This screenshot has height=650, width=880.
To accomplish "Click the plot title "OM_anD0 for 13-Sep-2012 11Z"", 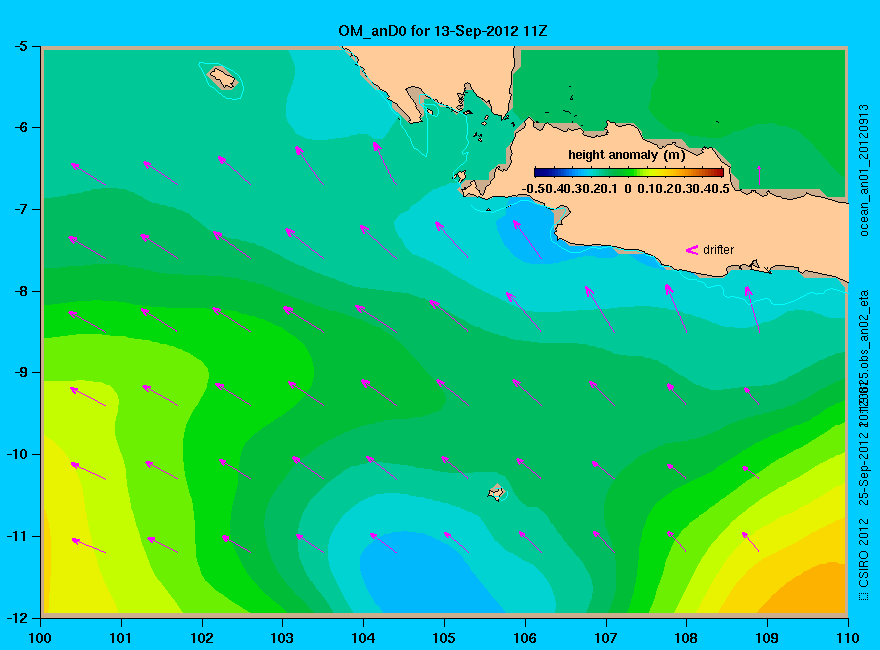I will click(442, 31).
